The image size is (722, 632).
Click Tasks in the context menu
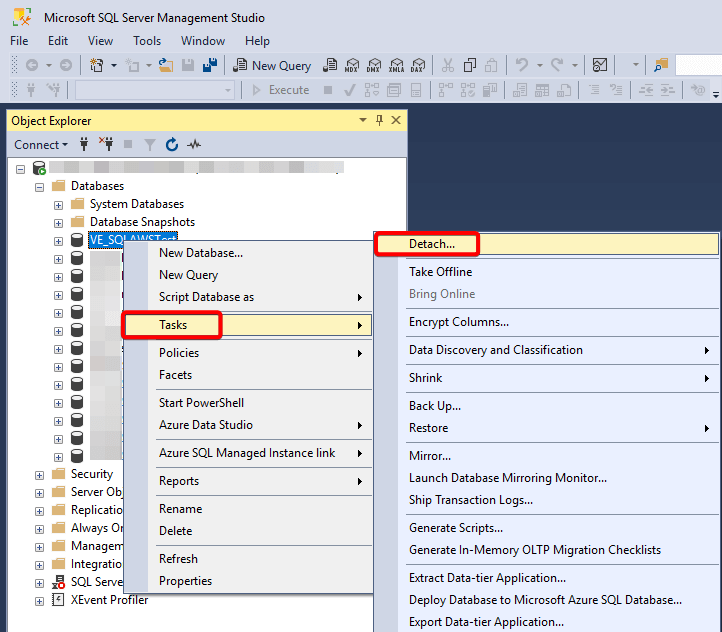pyautogui.click(x=248, y=325)
